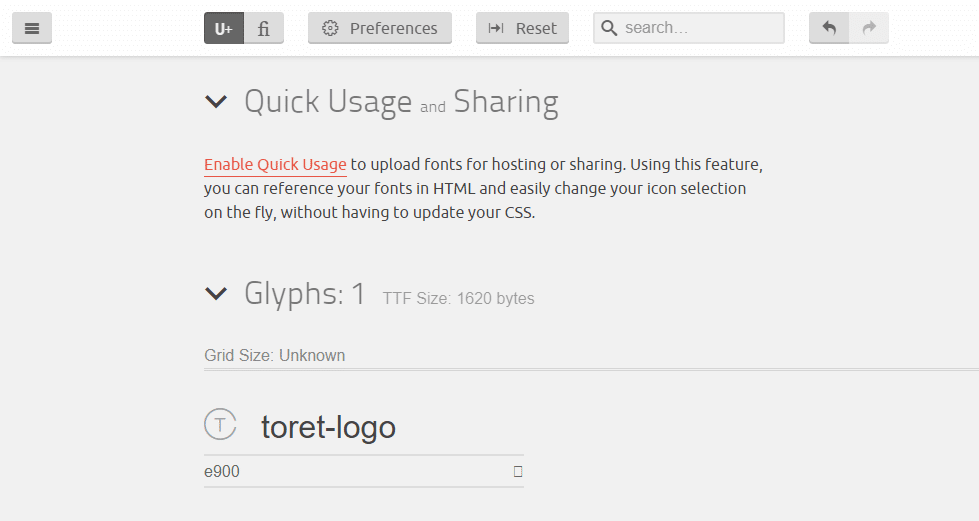Select the toret-logo circled T glyph icon
Screen dimensions: 979x521
[x=220, y=424]
